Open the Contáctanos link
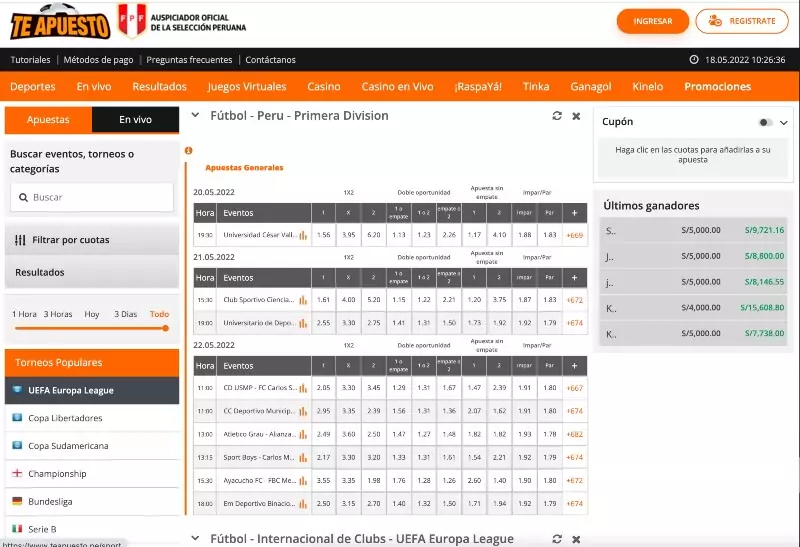 point(270,60)
